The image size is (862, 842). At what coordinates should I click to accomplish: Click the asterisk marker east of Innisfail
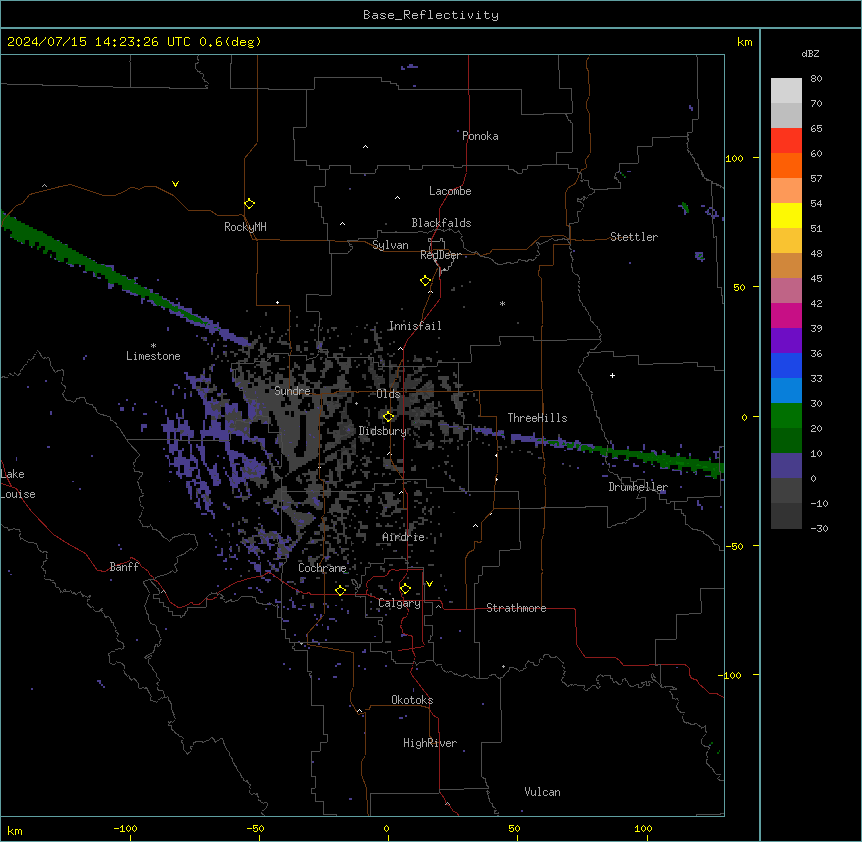tap(502, 303)
